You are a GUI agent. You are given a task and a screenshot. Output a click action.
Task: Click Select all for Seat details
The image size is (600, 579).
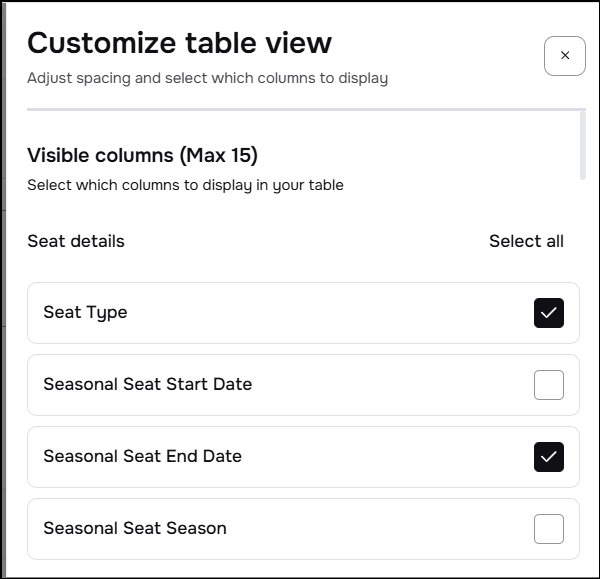point(526,241)
